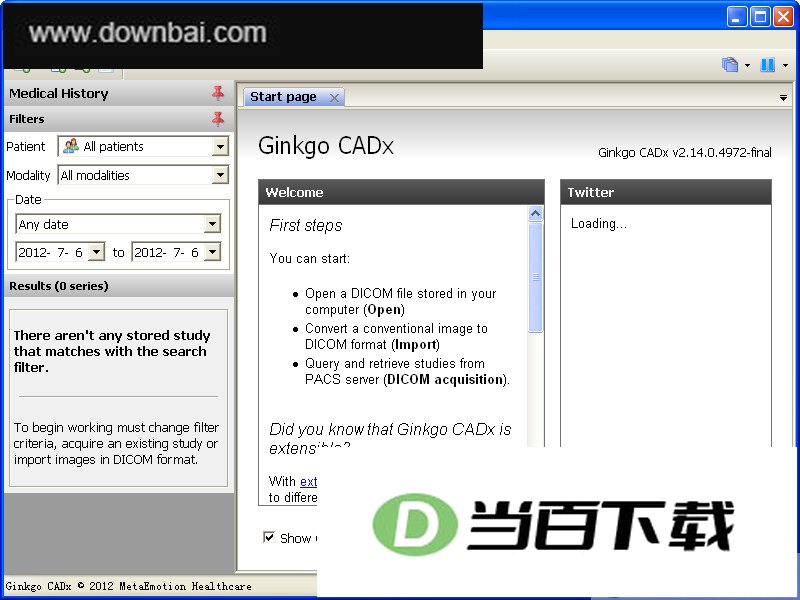Toggle the Filters panel pin
Screen dimensions: 800x600
click(218, 119)
